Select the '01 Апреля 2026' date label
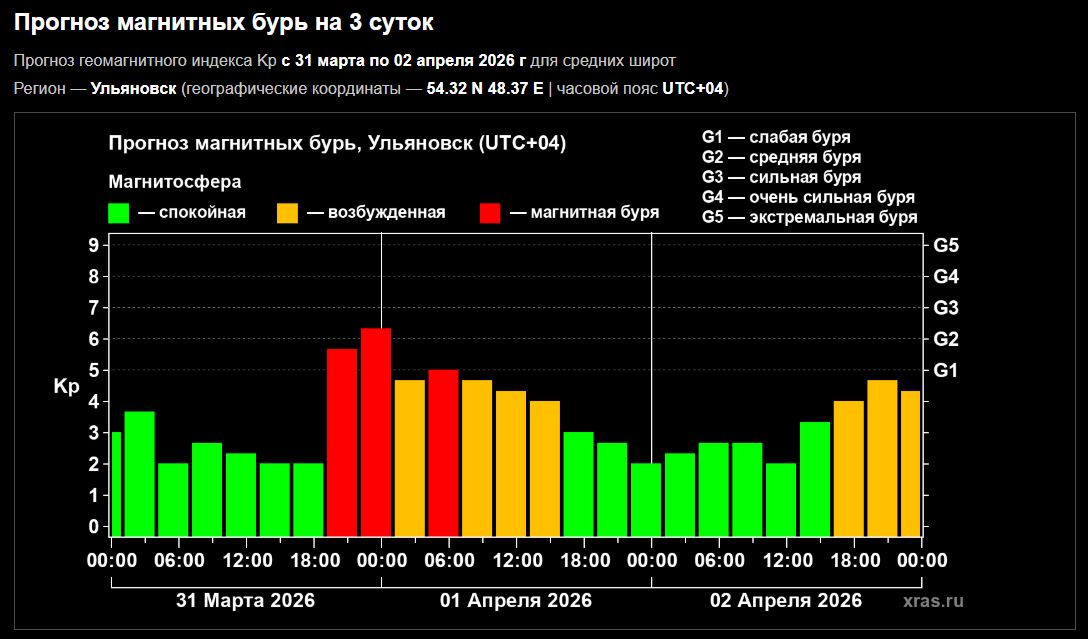The width and height of the screenshot is (1088, 639). pos(516,601)
